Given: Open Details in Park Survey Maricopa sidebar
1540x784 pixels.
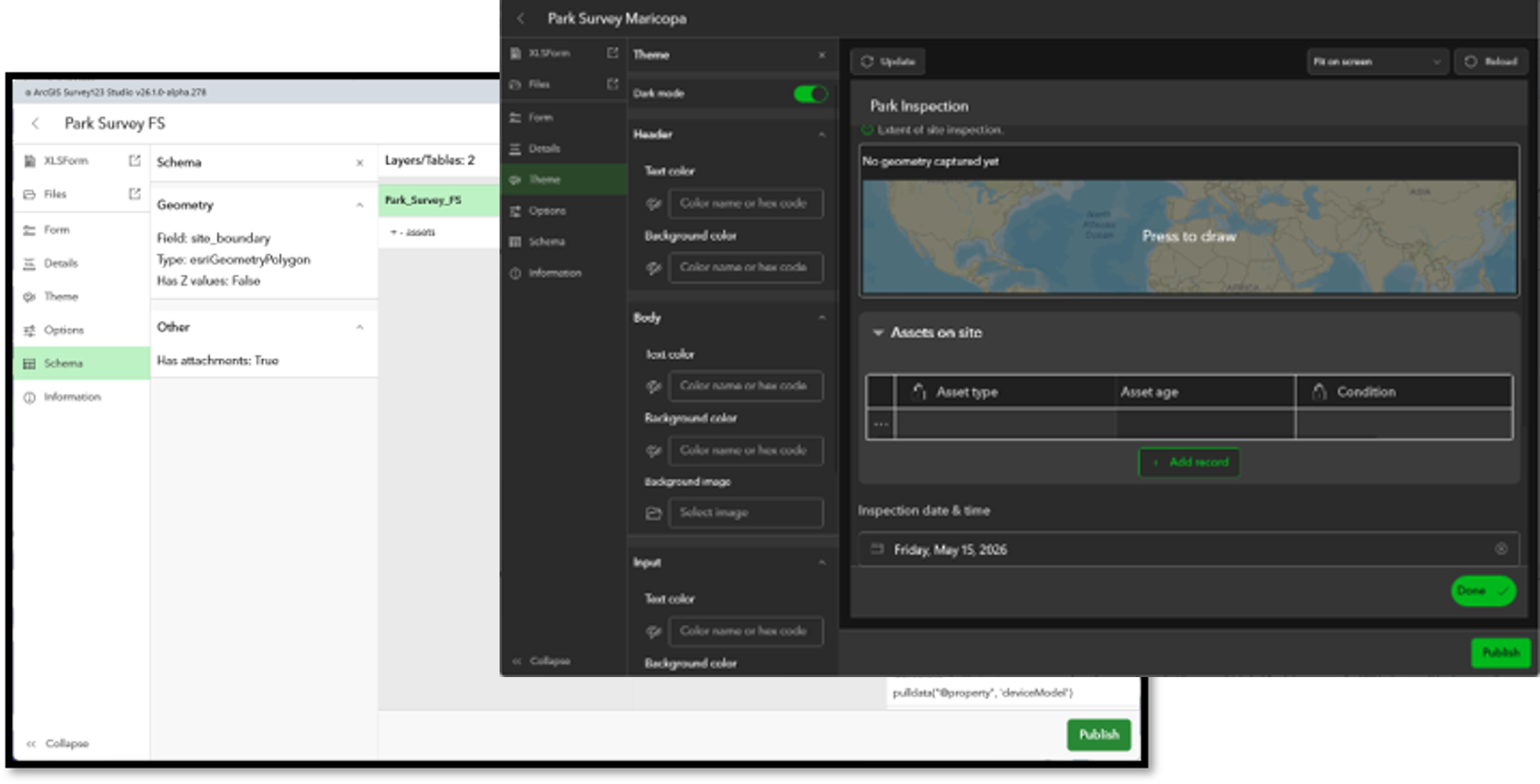Looking at the screenshot, I should (x=564, y=149).
